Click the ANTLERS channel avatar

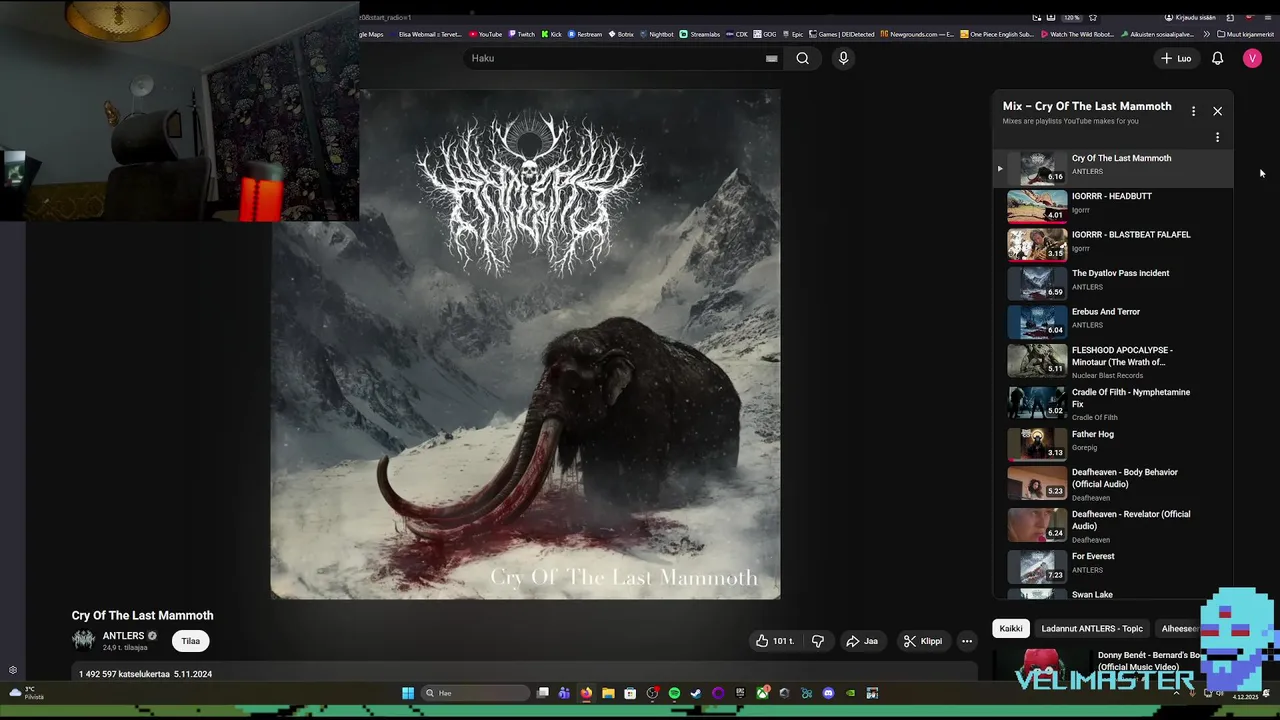pyautogui.click(x=83, y=640)
